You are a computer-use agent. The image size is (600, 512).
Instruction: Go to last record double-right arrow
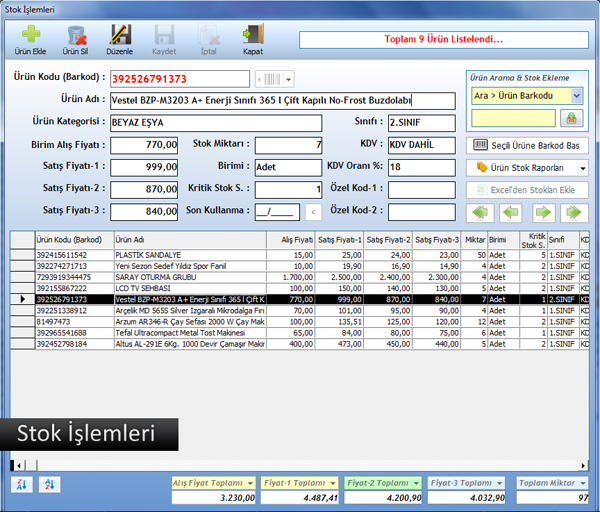574,212
